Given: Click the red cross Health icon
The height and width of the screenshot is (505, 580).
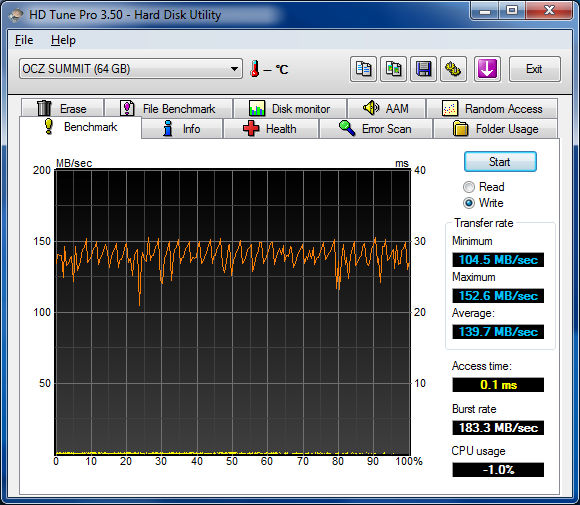Looking at the screenshot, I should tap(251, 128).
